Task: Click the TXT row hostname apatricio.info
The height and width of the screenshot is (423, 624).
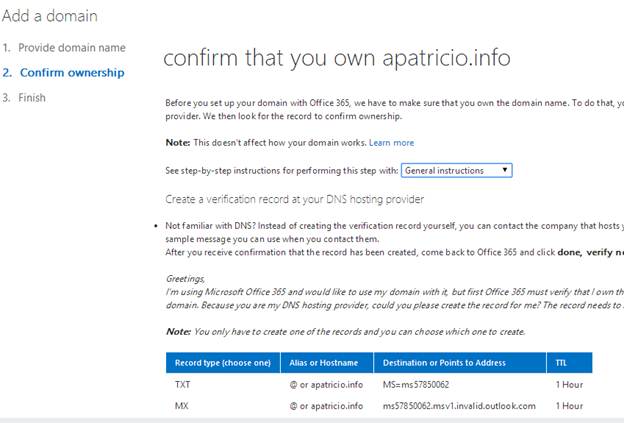Action: click(x=326, y=384)
